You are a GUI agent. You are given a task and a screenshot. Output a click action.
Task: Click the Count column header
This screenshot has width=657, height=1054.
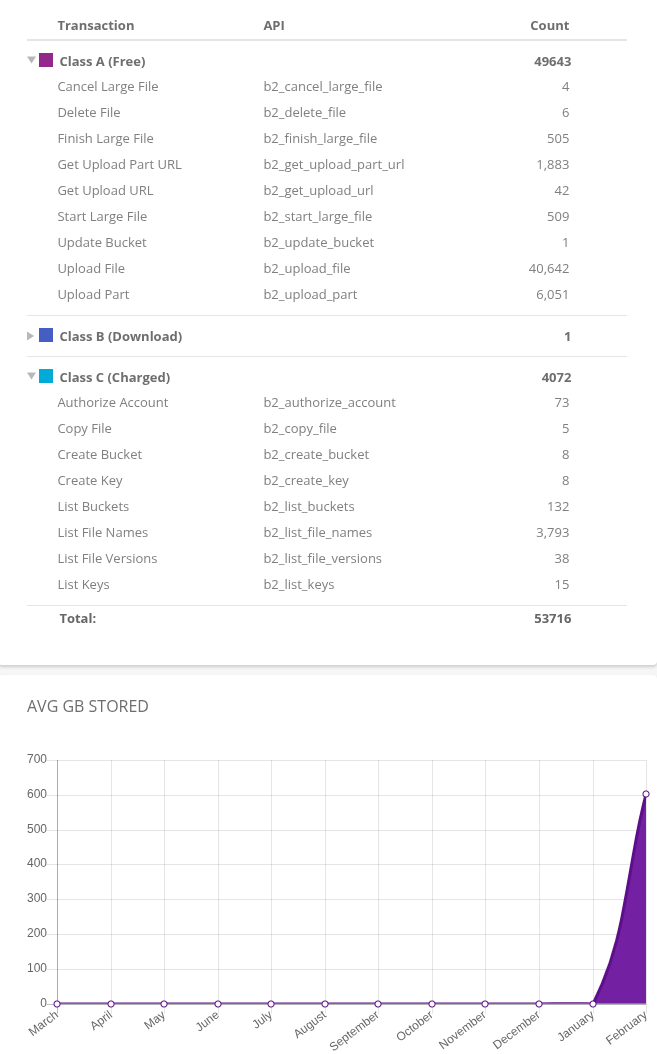[549, 25]
